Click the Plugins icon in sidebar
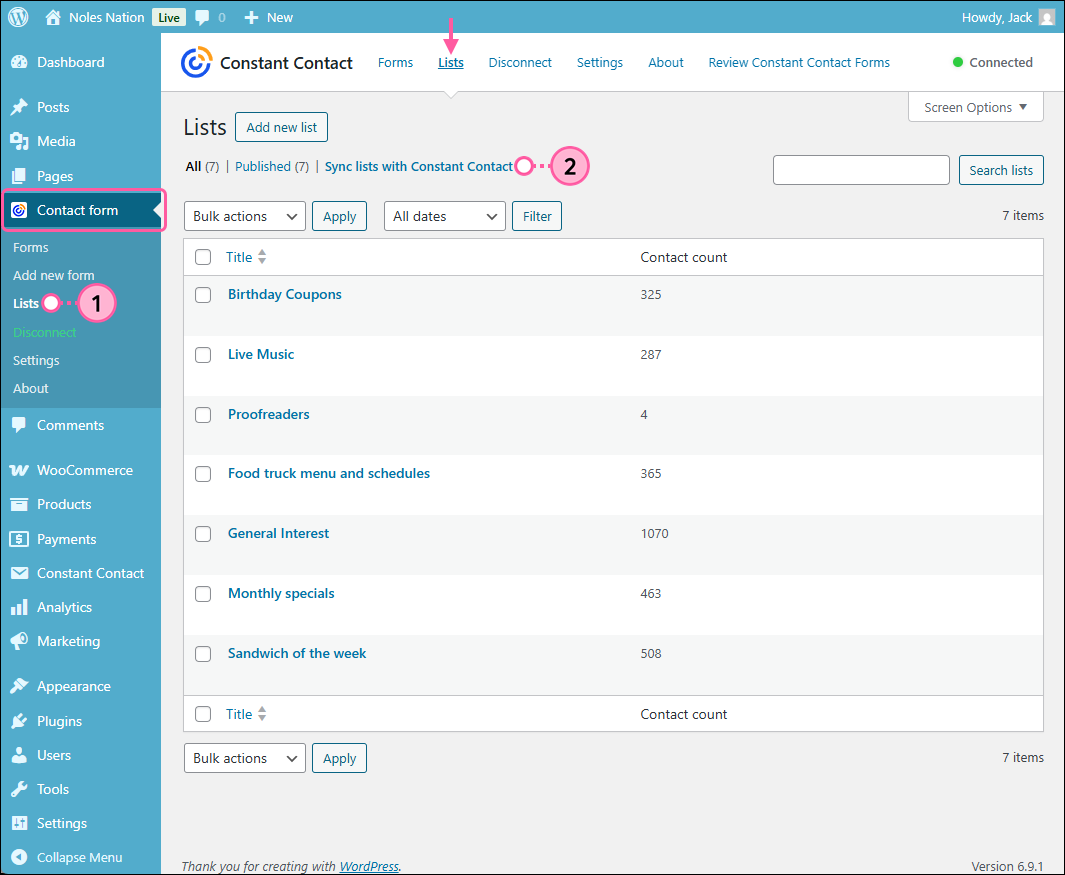Image resolution: width=1065 pixels, height=875 pixels. tap(20, 721)
